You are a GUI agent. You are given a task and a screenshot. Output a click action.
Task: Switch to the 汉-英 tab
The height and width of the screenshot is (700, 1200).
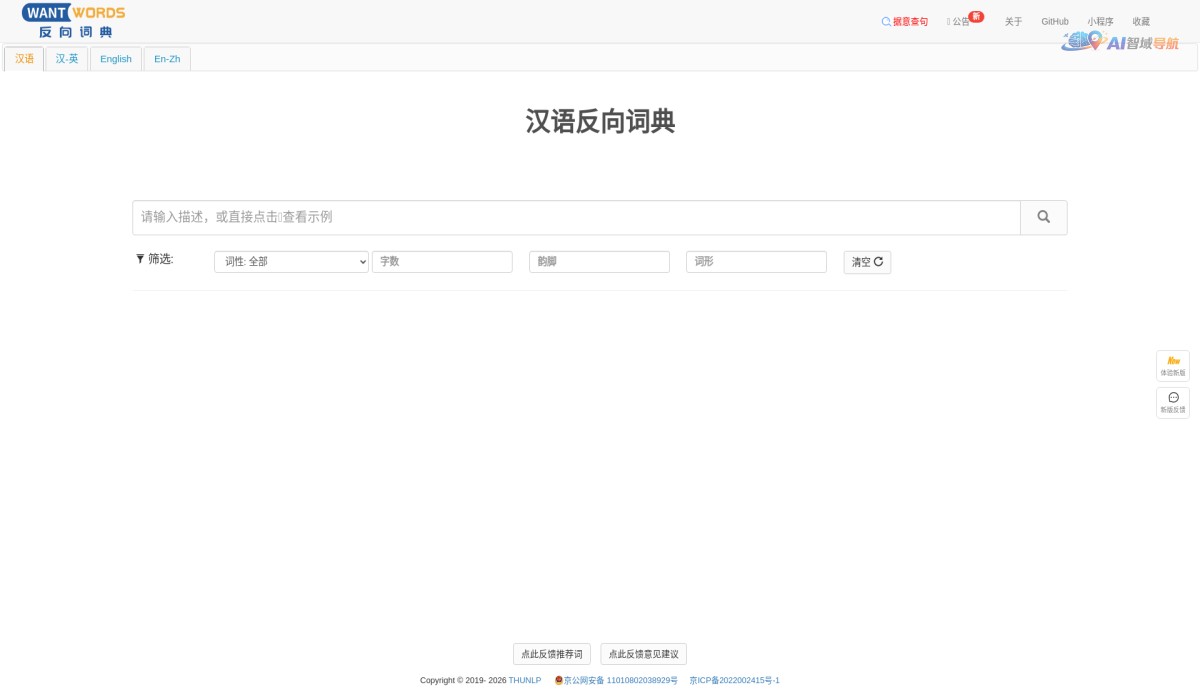click(x=66, y=59)
